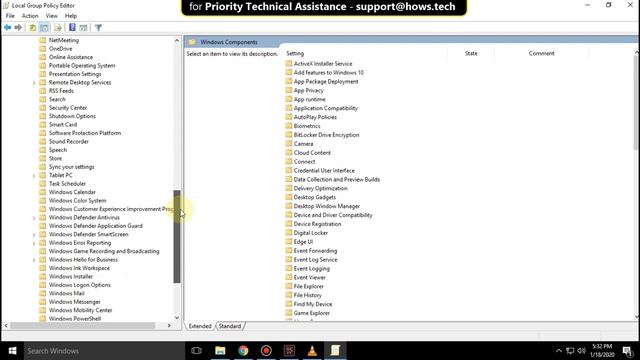
Task: Click the settings list vertical scrollbar thumb
Action: click(x=637, y=102)
